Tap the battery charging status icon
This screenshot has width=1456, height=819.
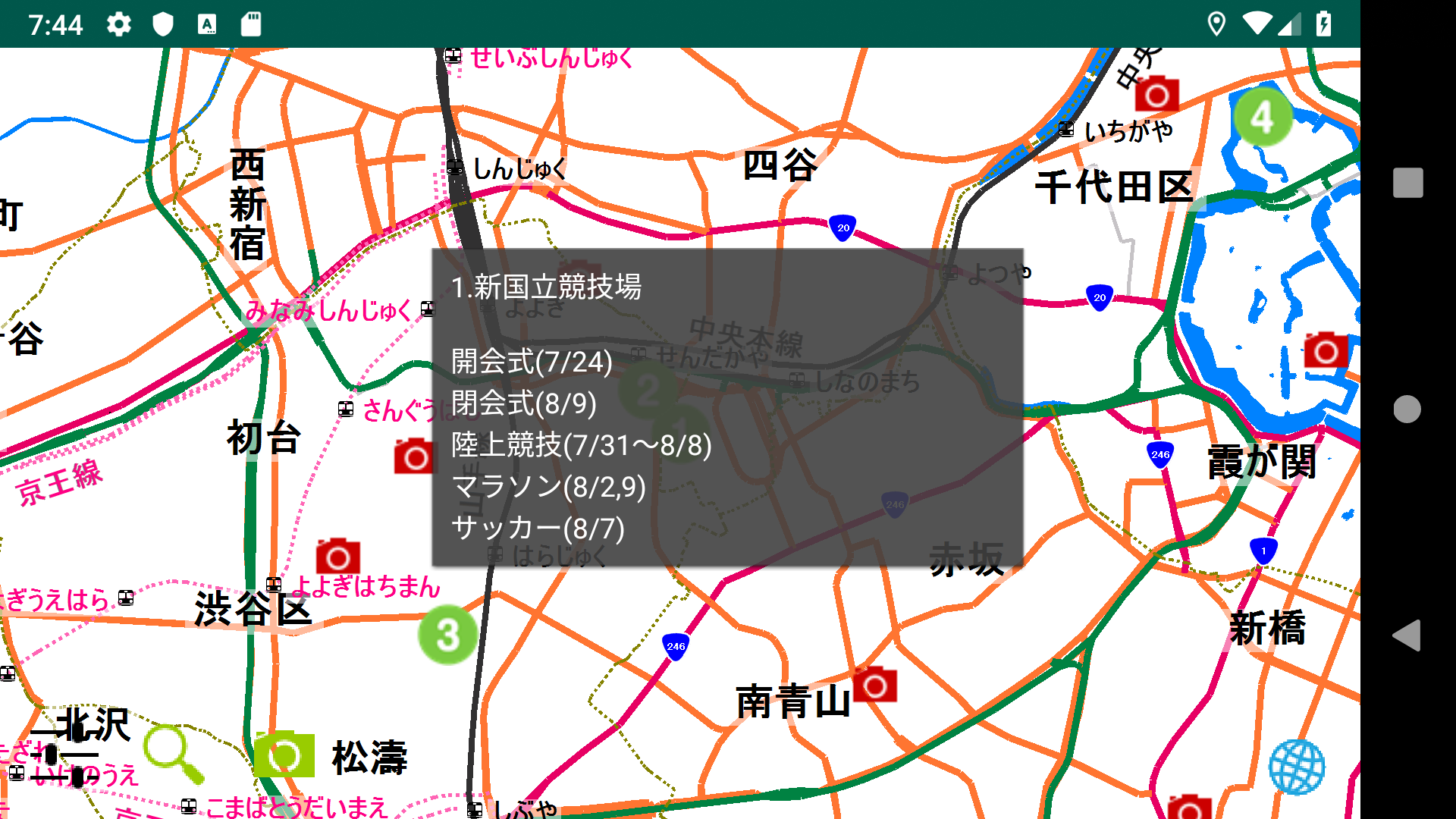(x=1324, y=24)
